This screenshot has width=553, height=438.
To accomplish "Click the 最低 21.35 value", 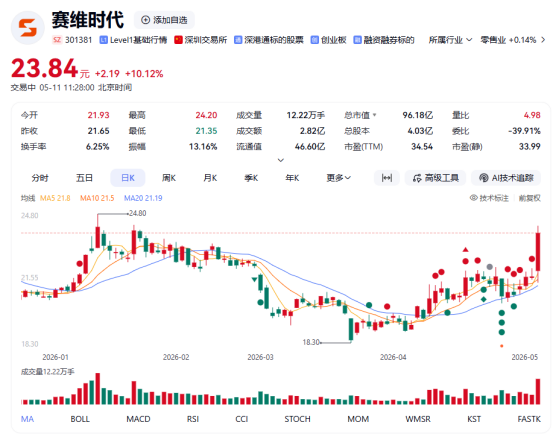I will click(x=206, y=131).
